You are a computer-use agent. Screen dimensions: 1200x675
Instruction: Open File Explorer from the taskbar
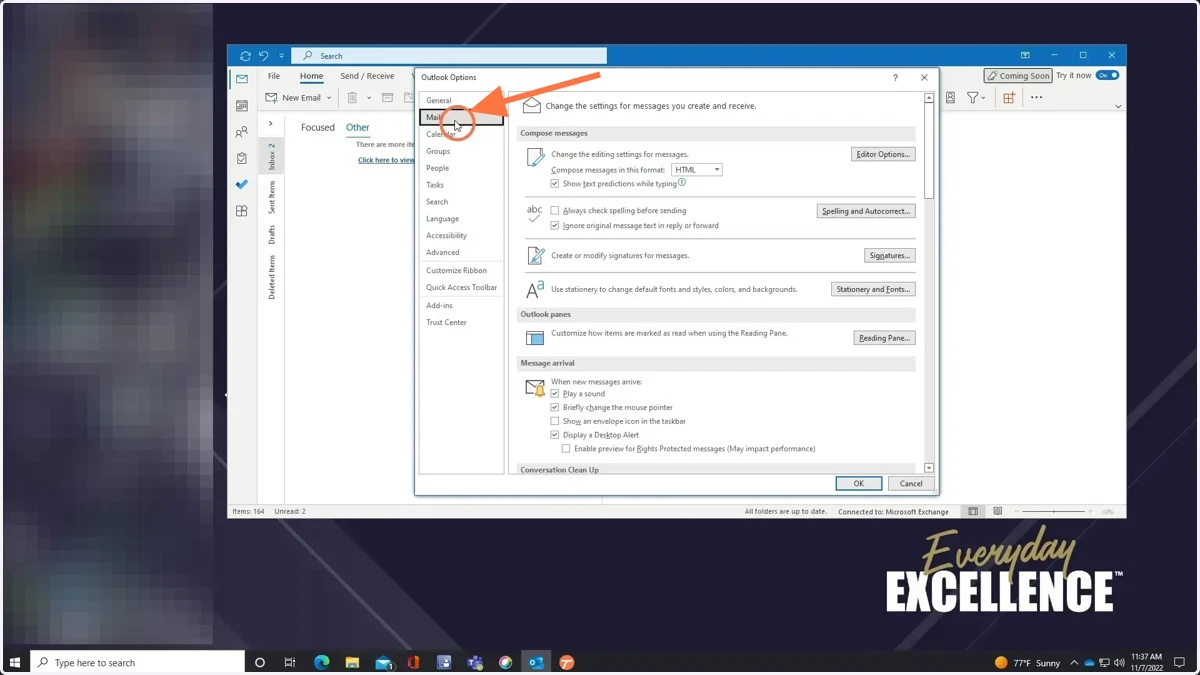pos(352,662)
